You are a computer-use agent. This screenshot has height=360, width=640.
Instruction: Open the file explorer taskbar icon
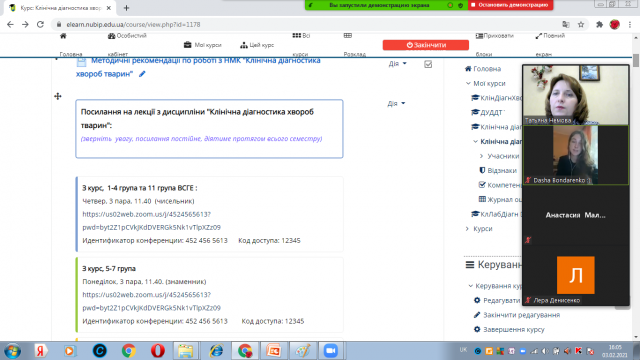click(186, 351)
